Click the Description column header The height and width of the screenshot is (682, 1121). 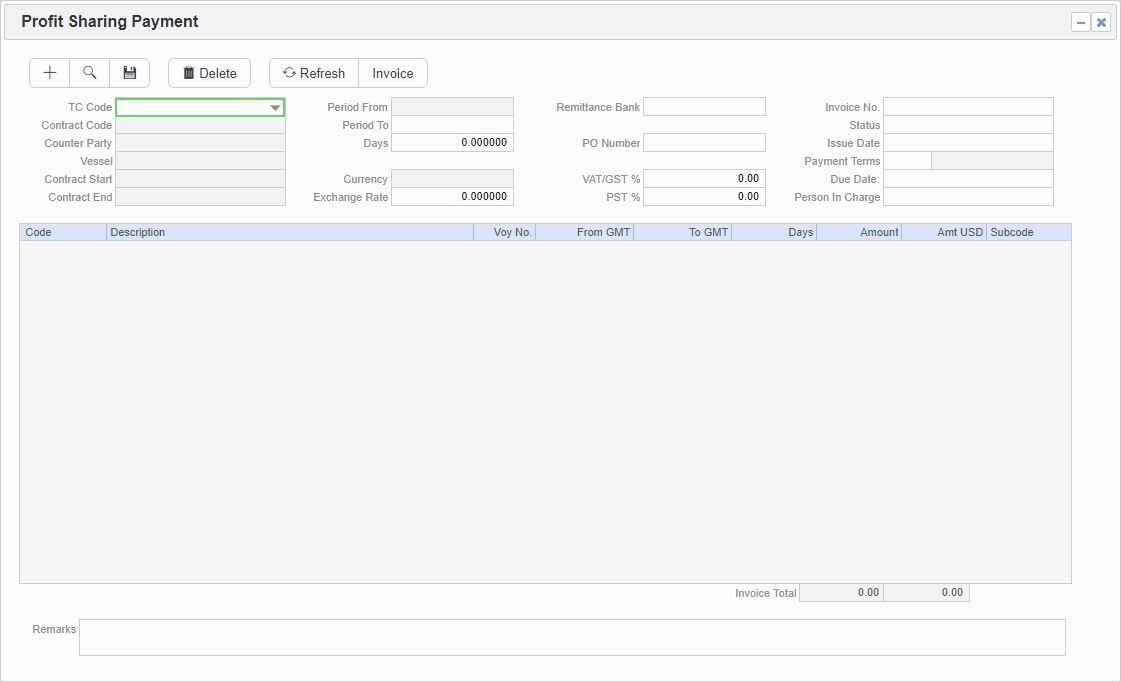coord(290,231)
